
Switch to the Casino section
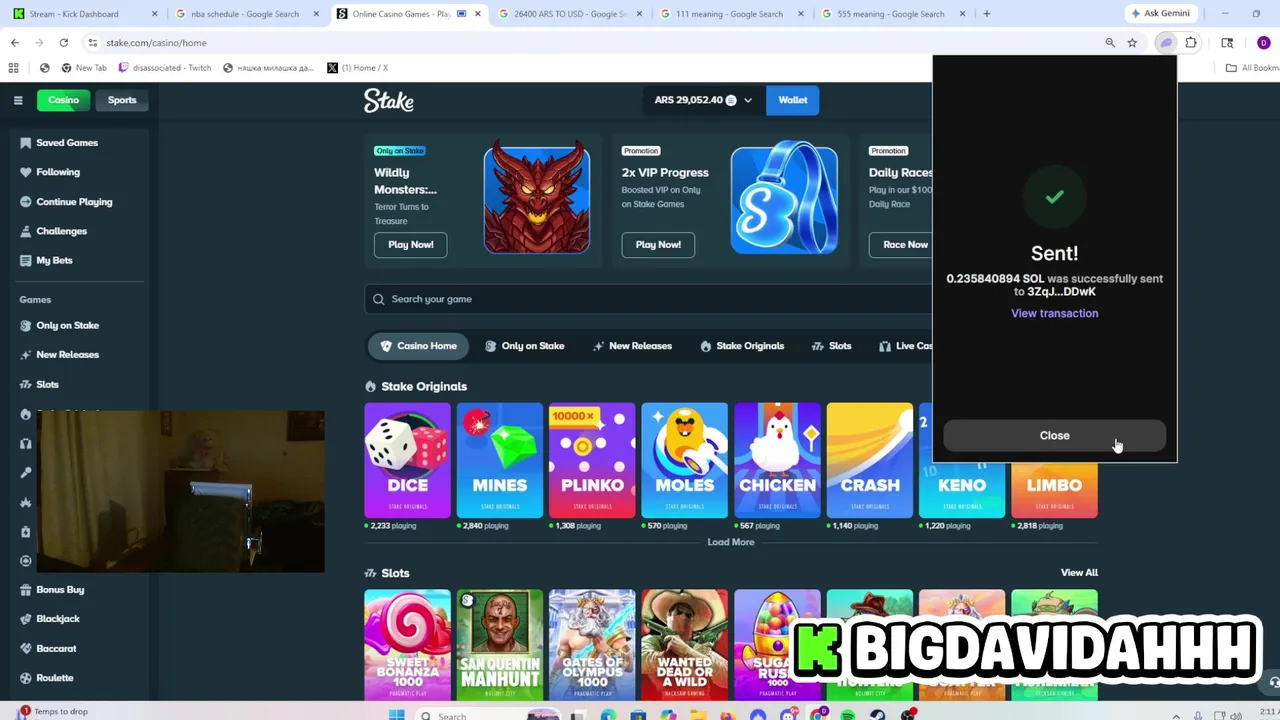[63, 100]
